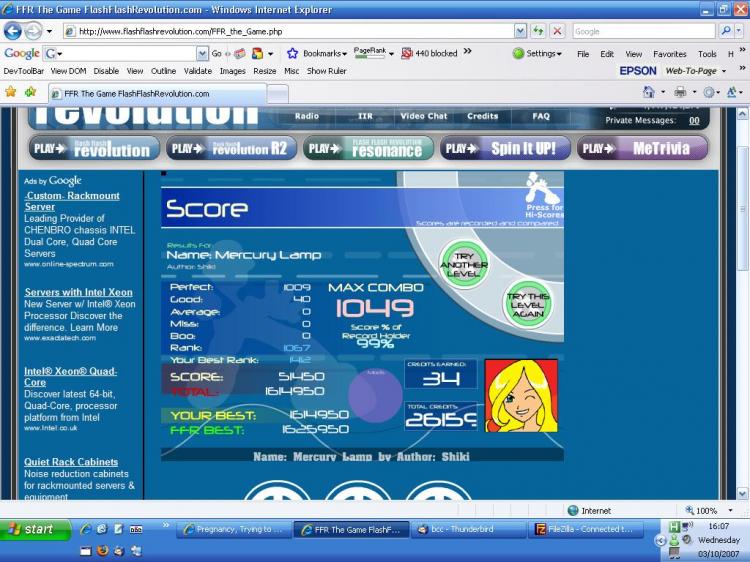Expand the Bookmarks dropdown
This screenshot has height=562, width=750.
(344, 54)
